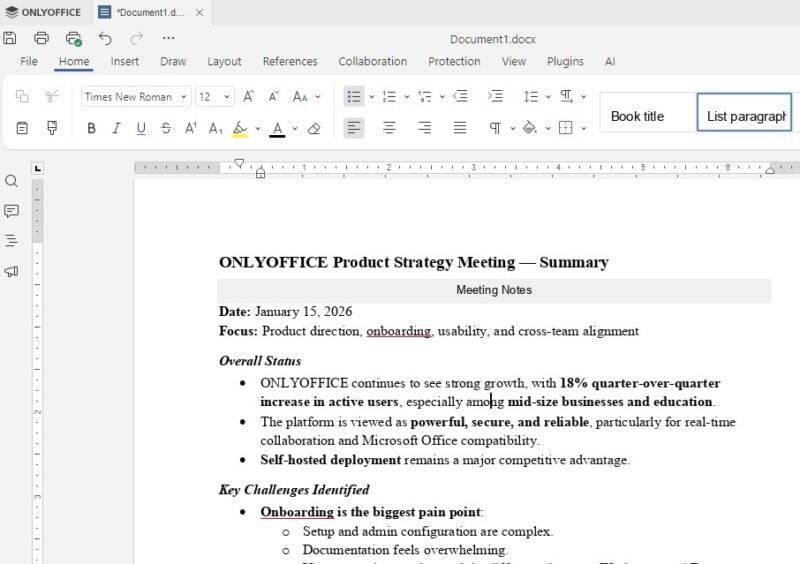Viewport: 800px width, 564px height.
Task: Click the Clear Style eraser icon
Action: 314,129
